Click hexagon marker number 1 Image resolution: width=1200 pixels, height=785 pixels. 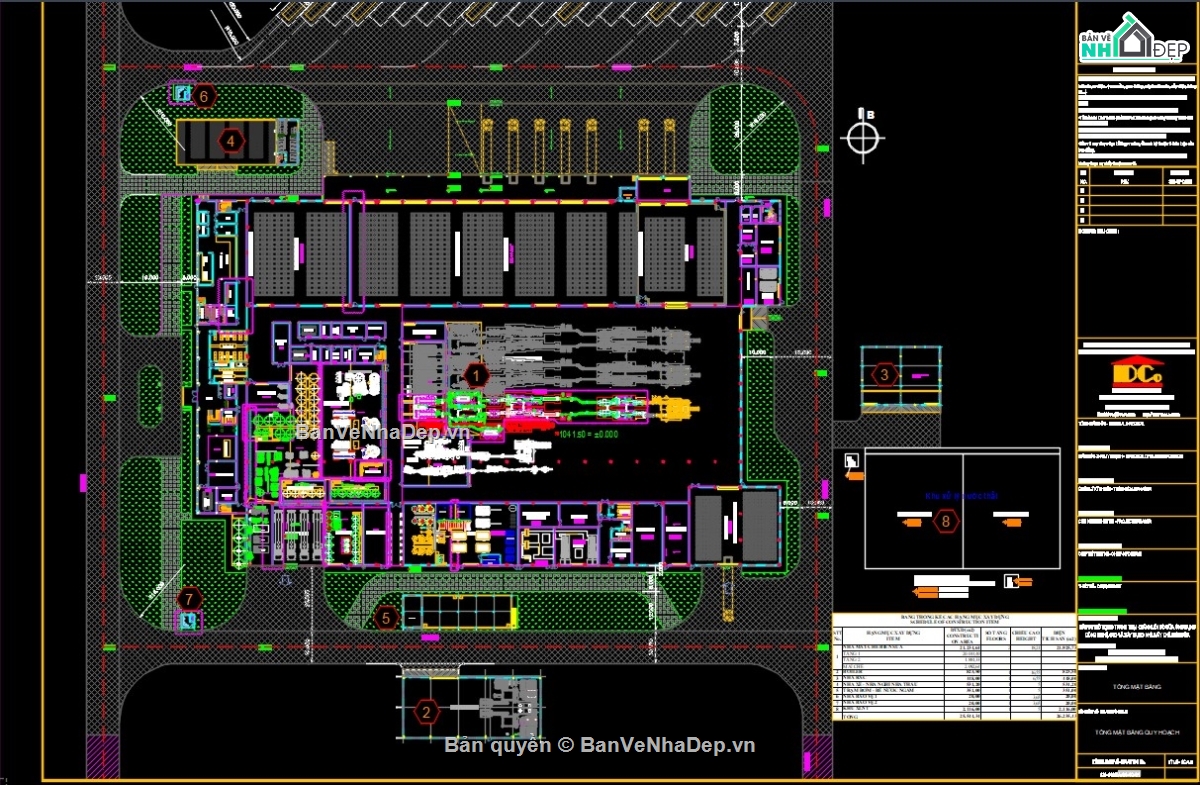point(477,376)
